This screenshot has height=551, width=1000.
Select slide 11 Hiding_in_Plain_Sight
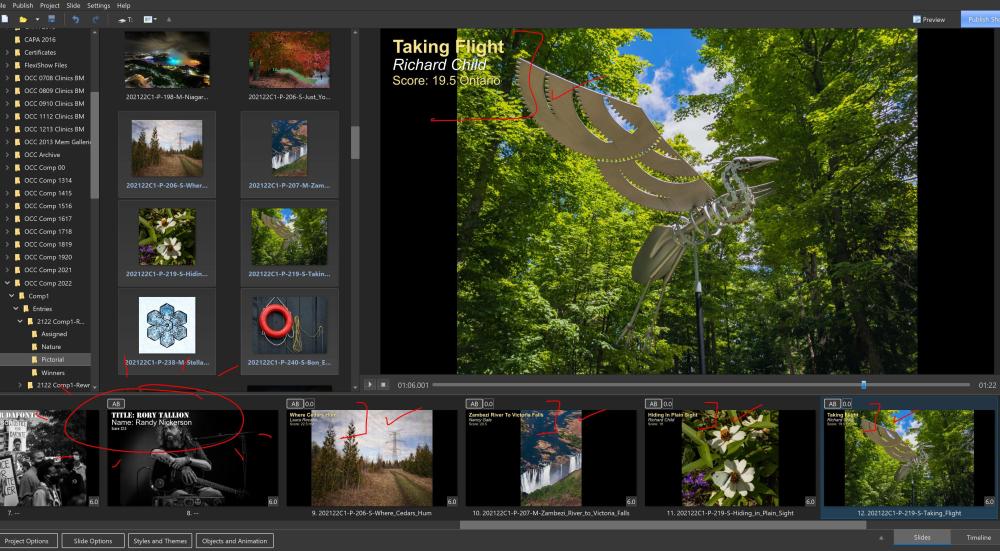click(x=730, y=458)
